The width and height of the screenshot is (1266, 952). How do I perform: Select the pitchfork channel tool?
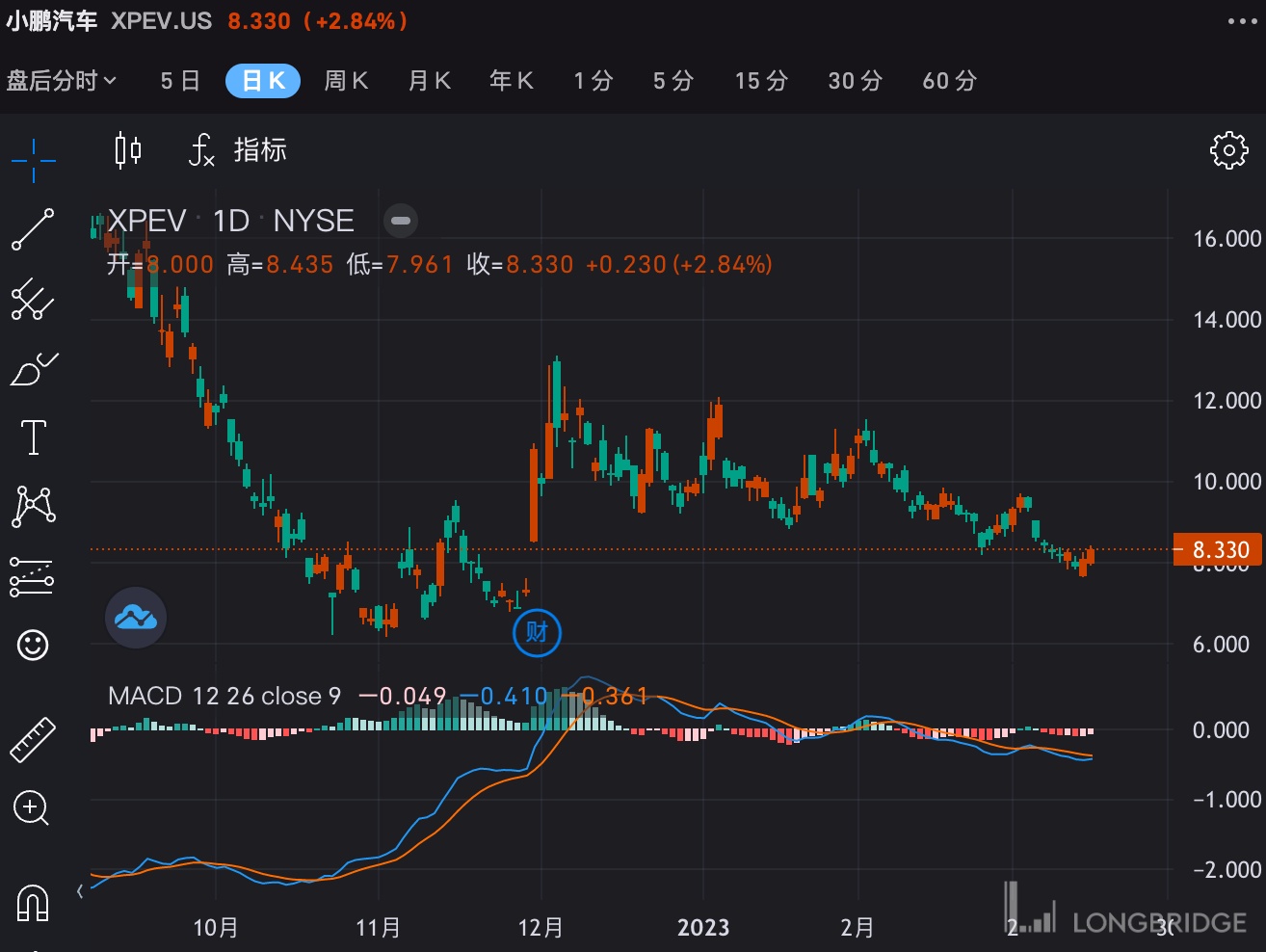click(33, 300)
